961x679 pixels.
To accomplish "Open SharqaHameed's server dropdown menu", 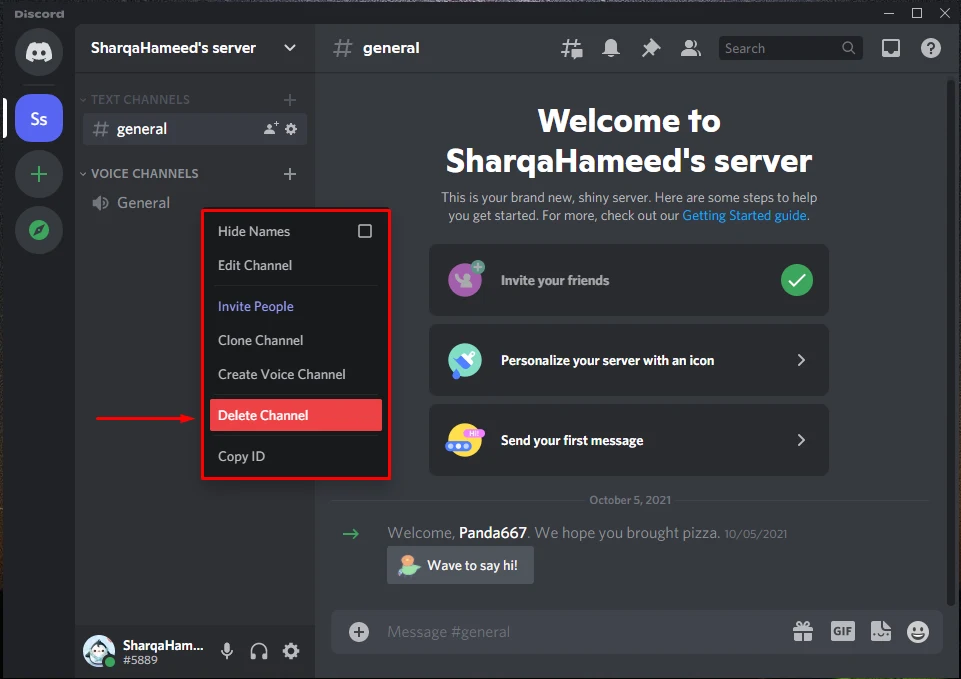I will click(x=290, y=48).
